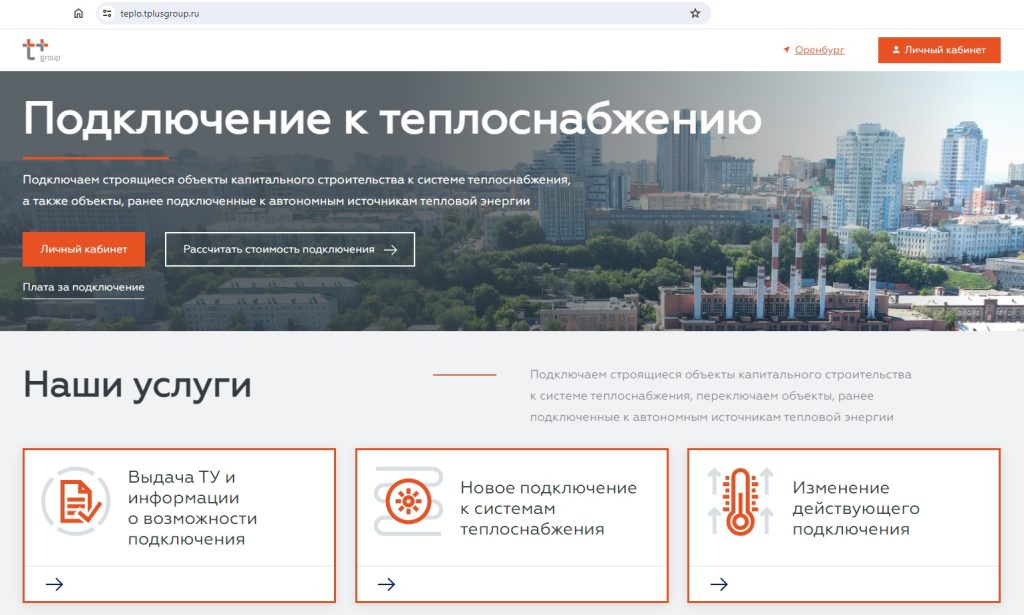Image resolution: width=1024 pixels, height=615 pixels.
Task: Click the Личный кабинет button in header
Action: coord(939,50)
